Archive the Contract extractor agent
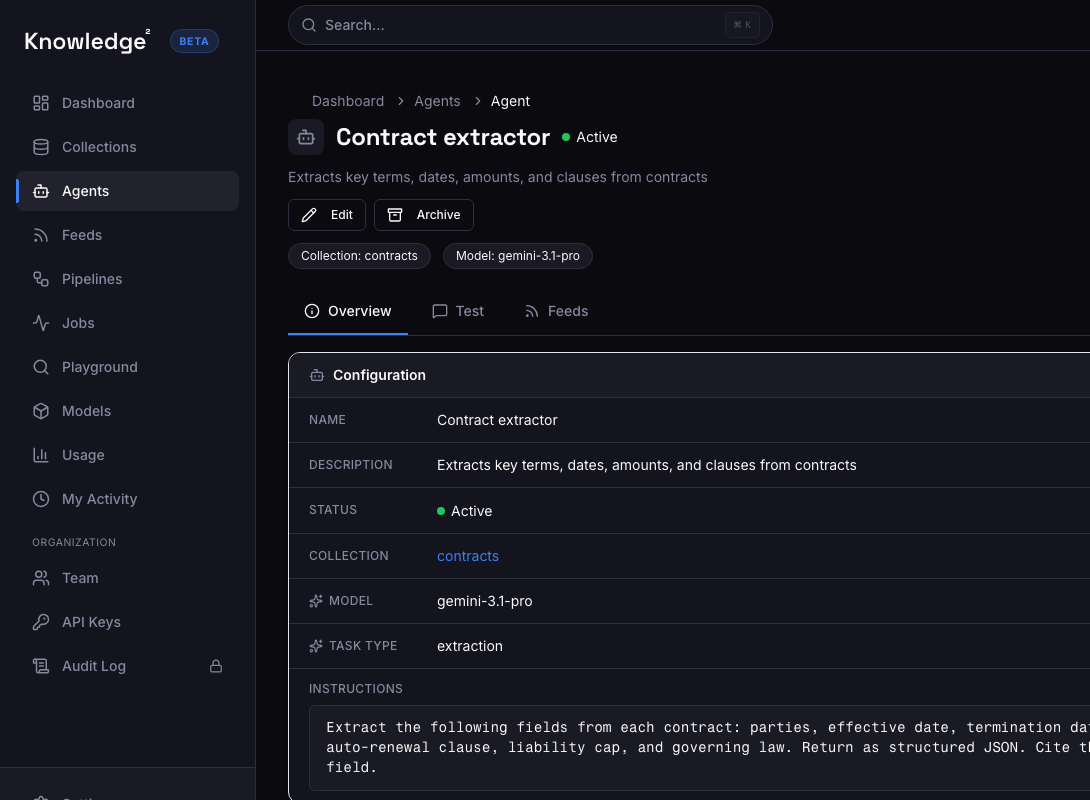This screenshot has height=800, width=1090. click(x=423, y=214)
